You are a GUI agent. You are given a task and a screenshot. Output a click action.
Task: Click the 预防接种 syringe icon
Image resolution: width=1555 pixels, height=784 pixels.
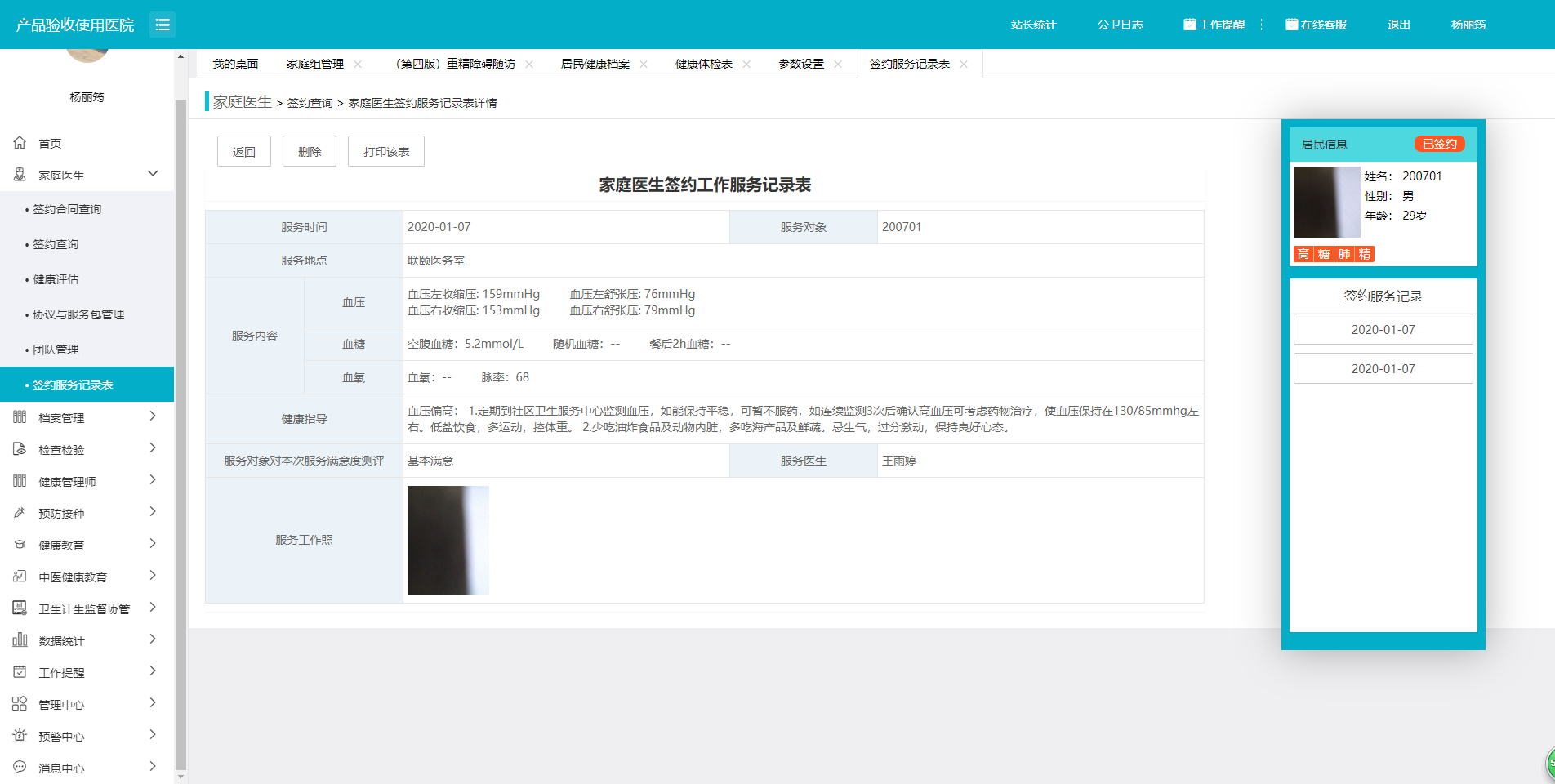[x=20, y=513]
